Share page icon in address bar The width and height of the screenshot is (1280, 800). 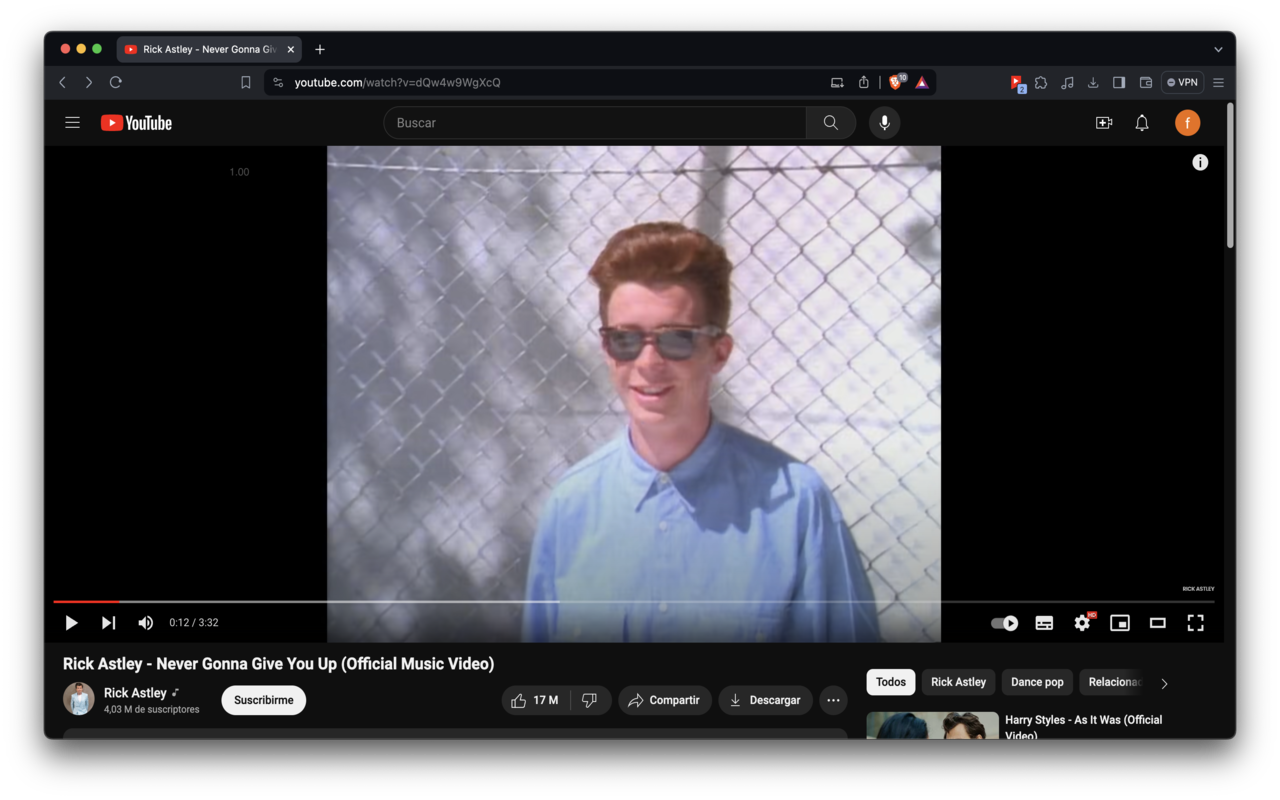864,82
